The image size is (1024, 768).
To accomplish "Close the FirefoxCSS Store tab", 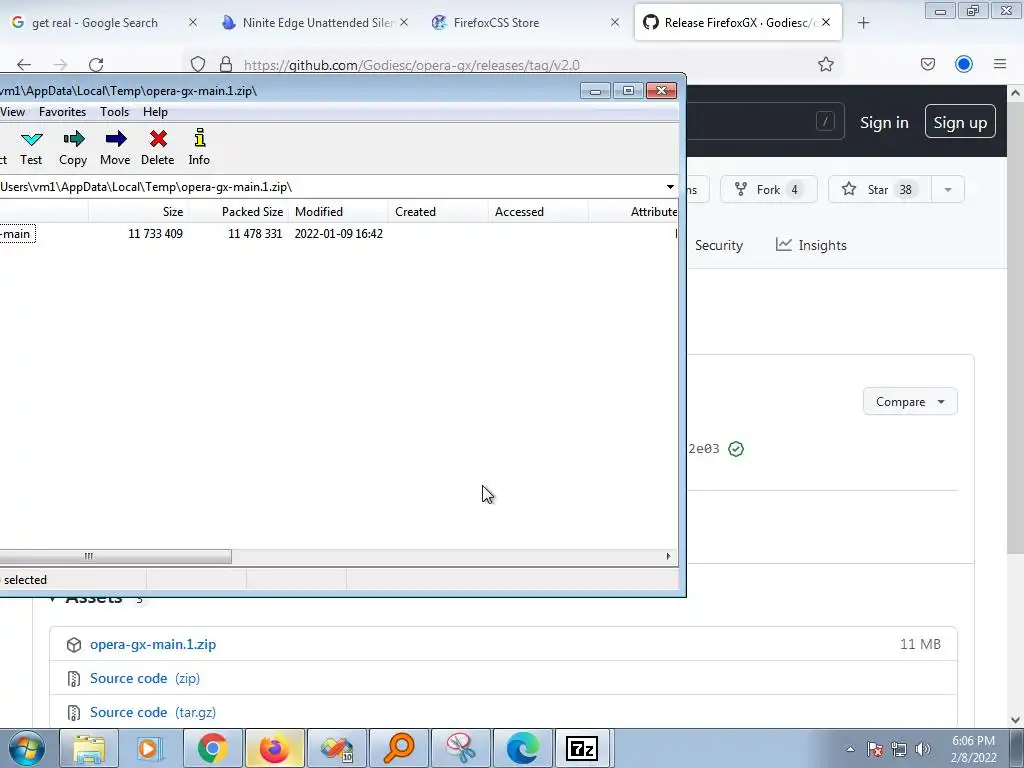I will (x=615, y=23).
